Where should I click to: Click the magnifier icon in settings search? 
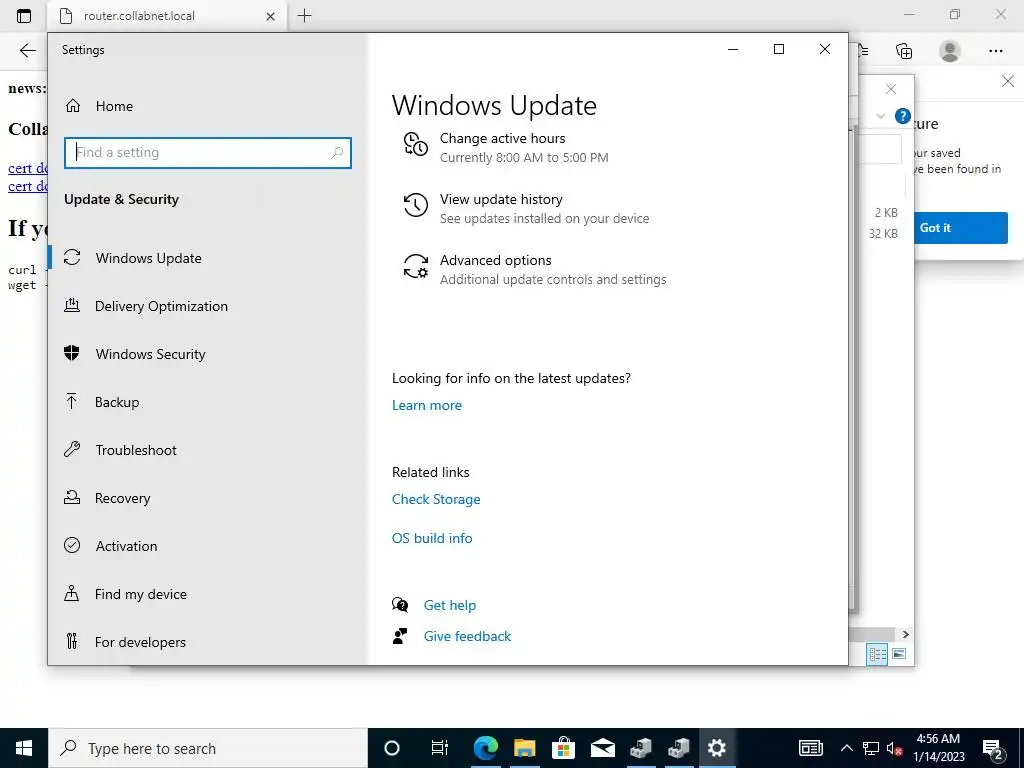point(337,152)
